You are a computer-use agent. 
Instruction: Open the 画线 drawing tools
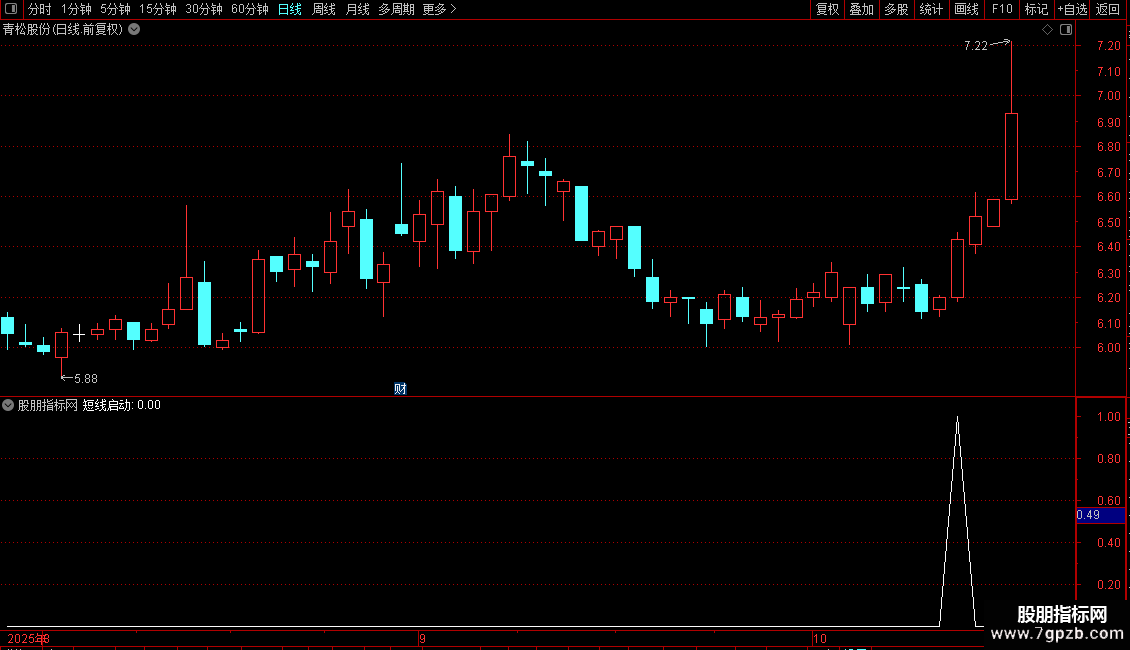point(966,9)
